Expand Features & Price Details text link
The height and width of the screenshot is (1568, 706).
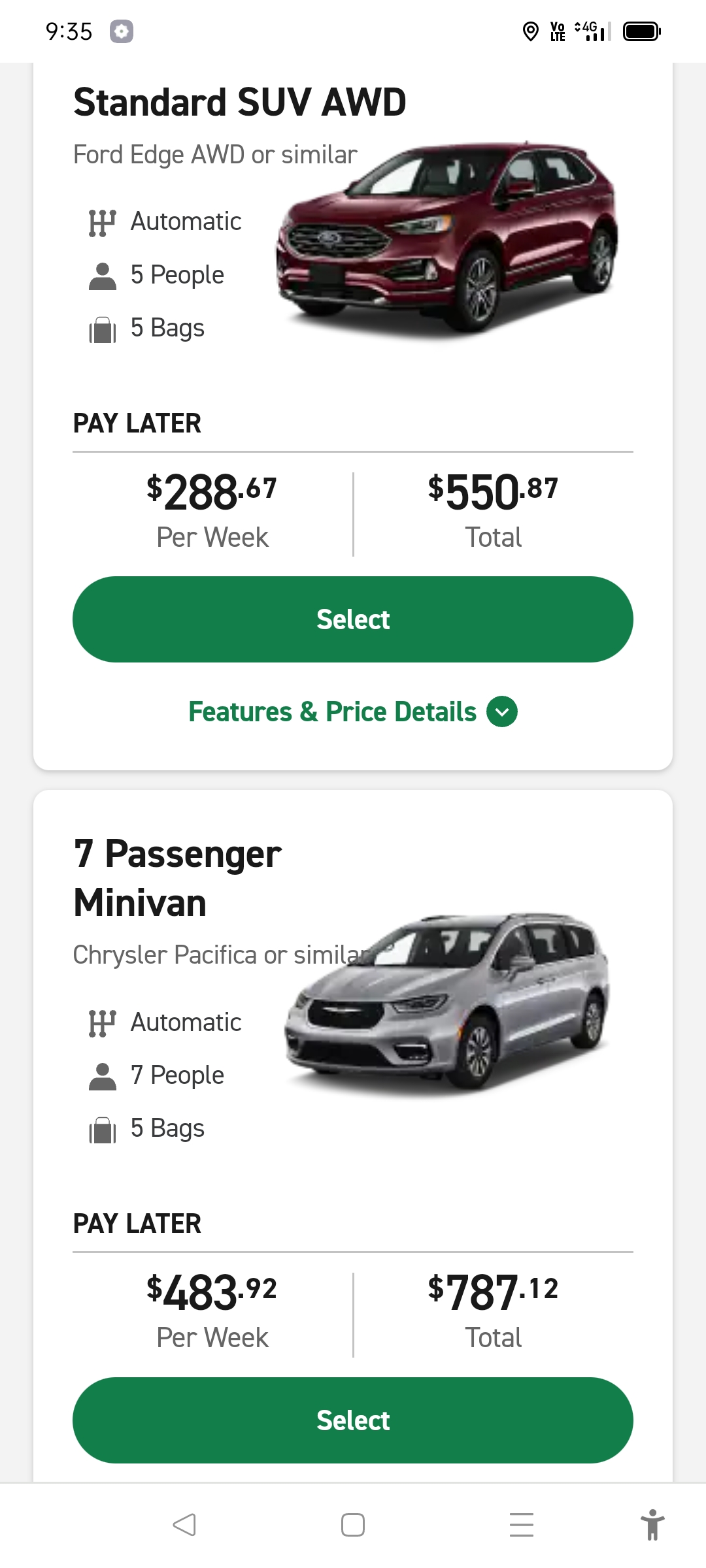332,711
